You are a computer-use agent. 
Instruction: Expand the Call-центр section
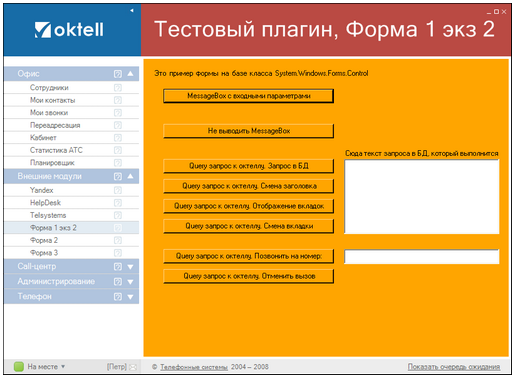(x=130, y=267)
